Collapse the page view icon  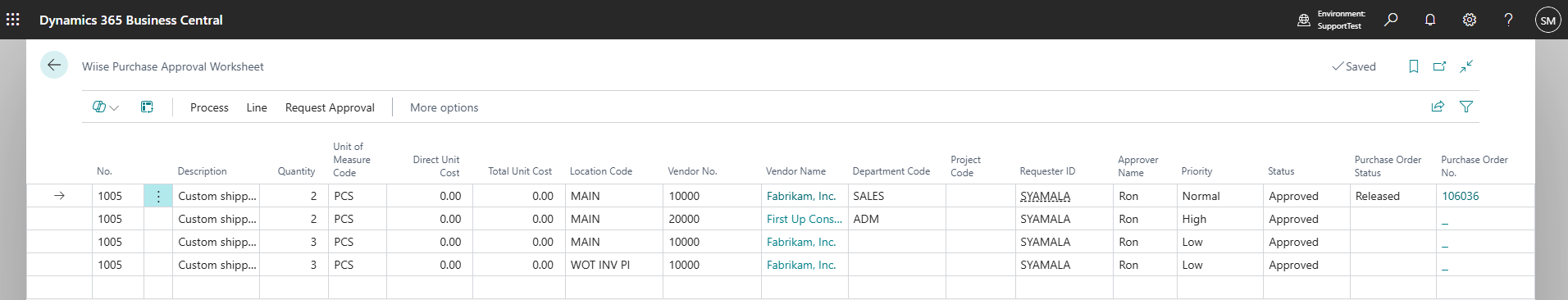[x=1466, y=66]
